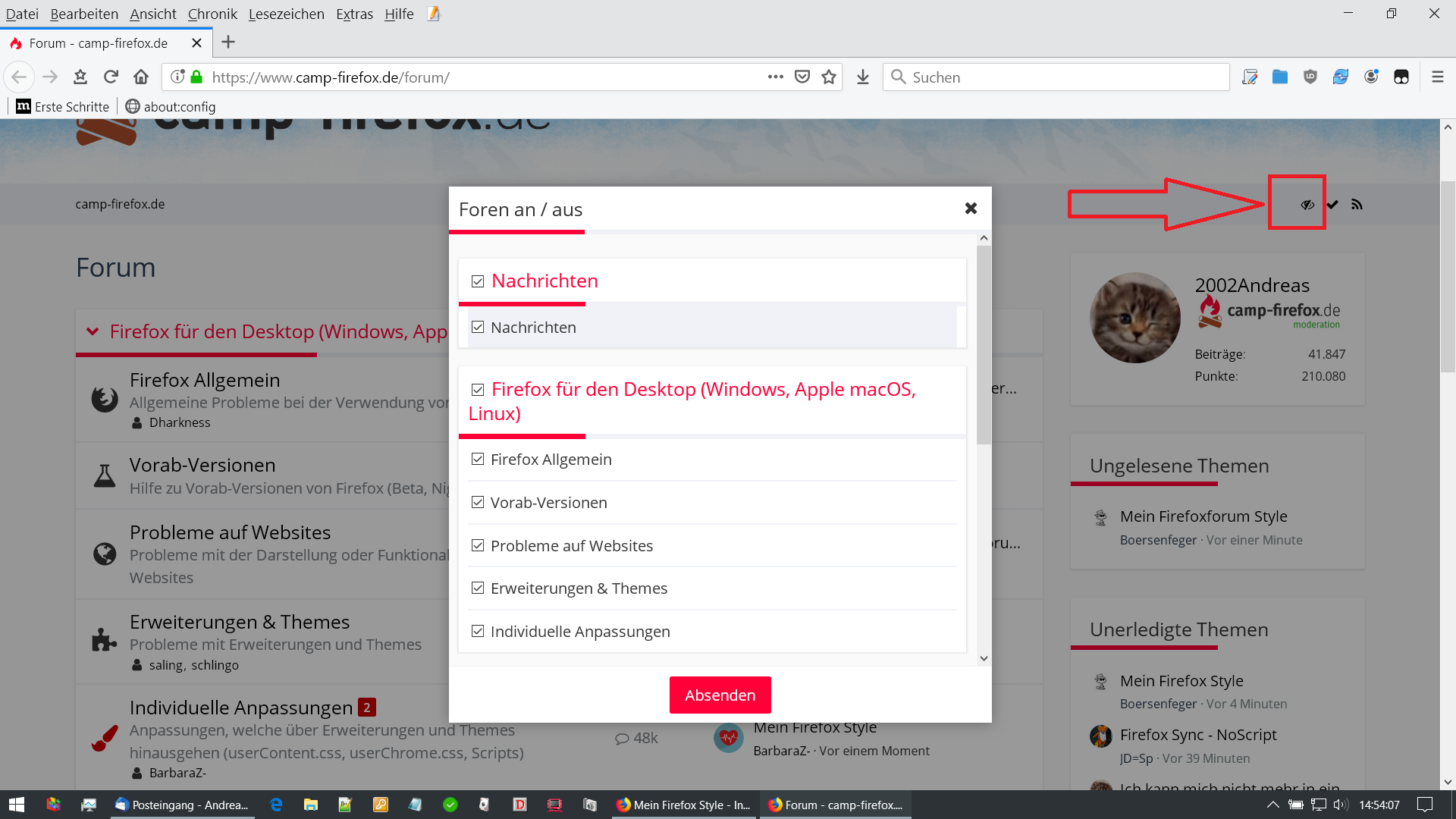This screenshot has height=819, width=1456.
Task: Click the RSS feed icon
Action: [x=1357, y=205]
